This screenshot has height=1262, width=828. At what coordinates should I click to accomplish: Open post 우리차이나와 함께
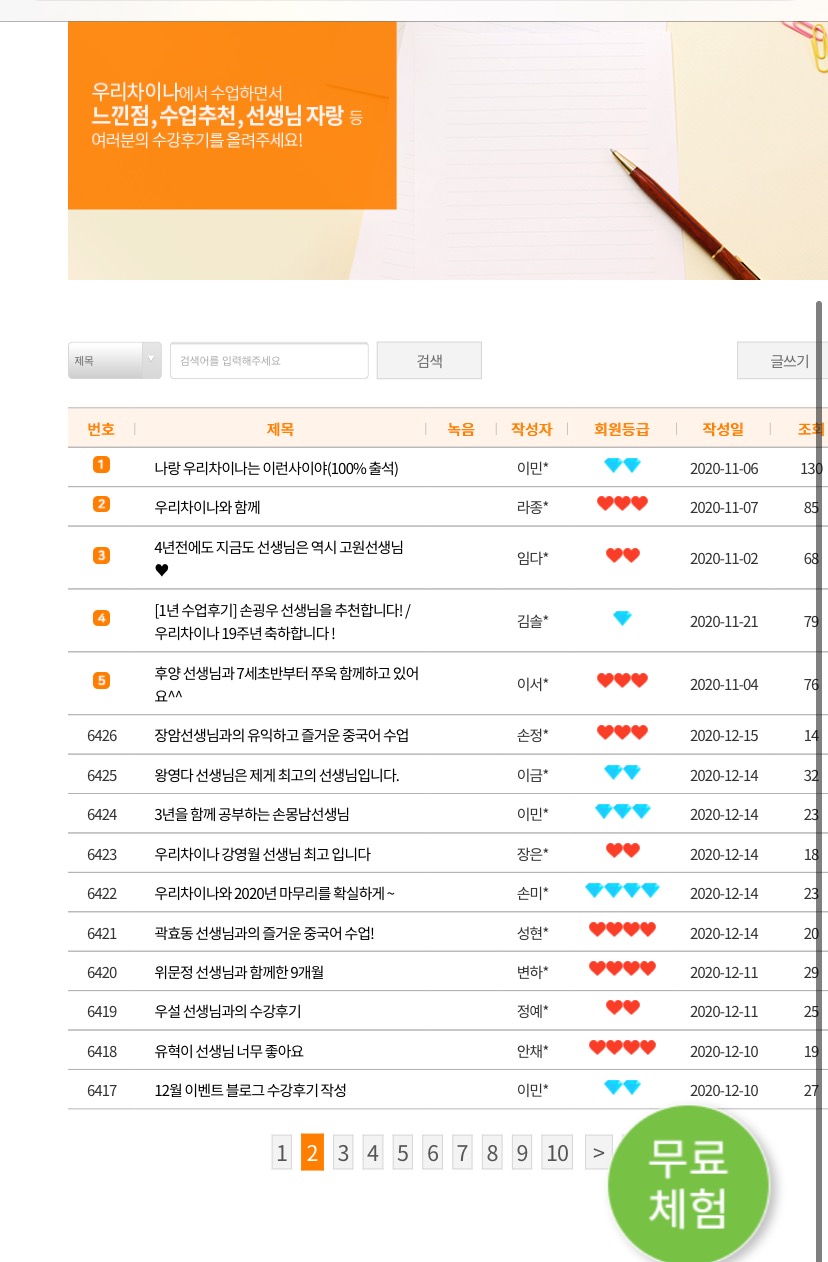pyautogui.click(x=207, y=507)
